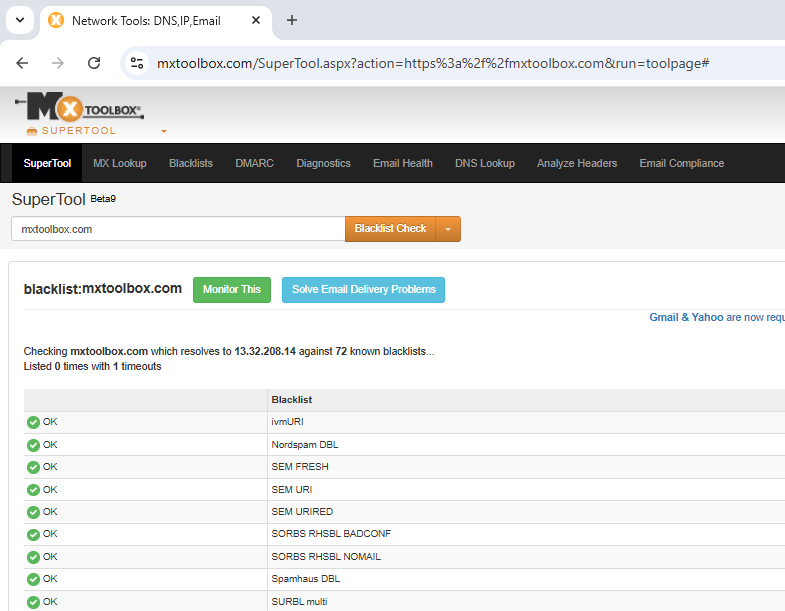Click Solve Email Delivery Problems button
Image resolution: width=785 pixels, height=611 pixels.
(363, 289)
